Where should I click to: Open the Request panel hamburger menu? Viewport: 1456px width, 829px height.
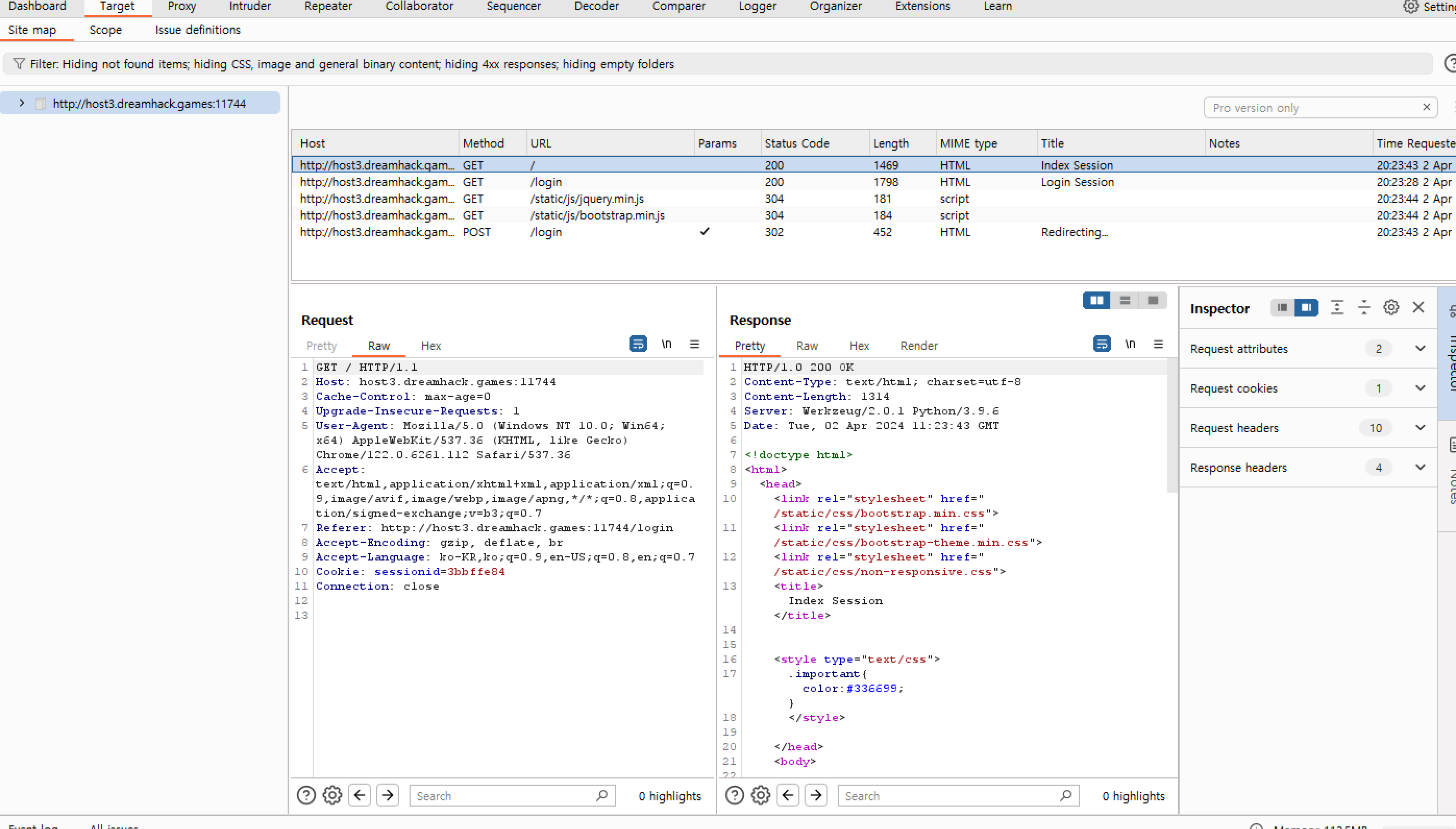pos(694,344)
